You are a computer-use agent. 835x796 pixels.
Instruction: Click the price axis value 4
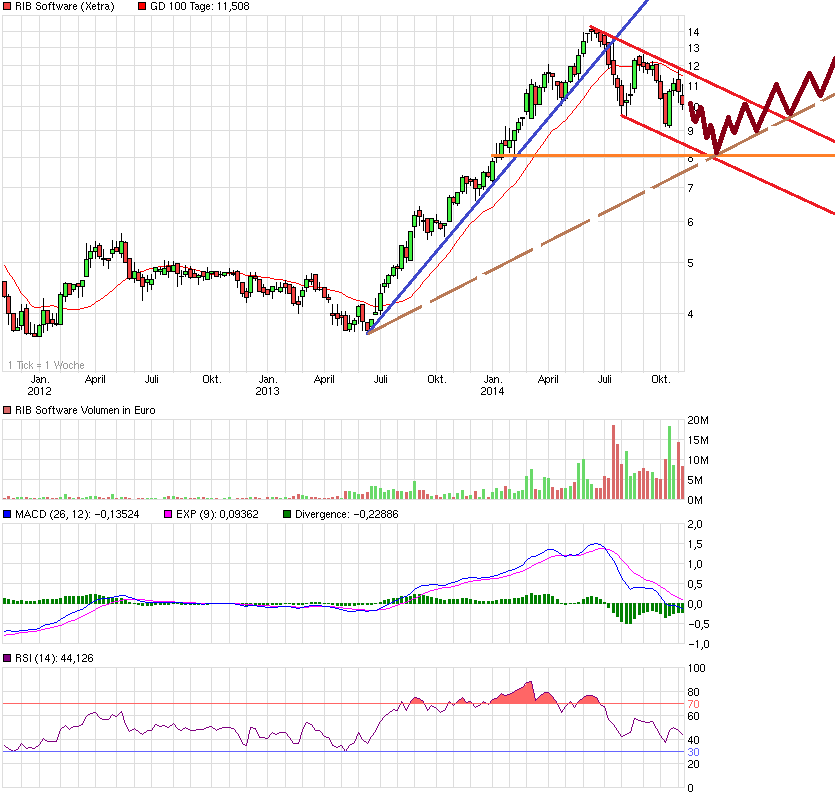click(x=691, y=314)
